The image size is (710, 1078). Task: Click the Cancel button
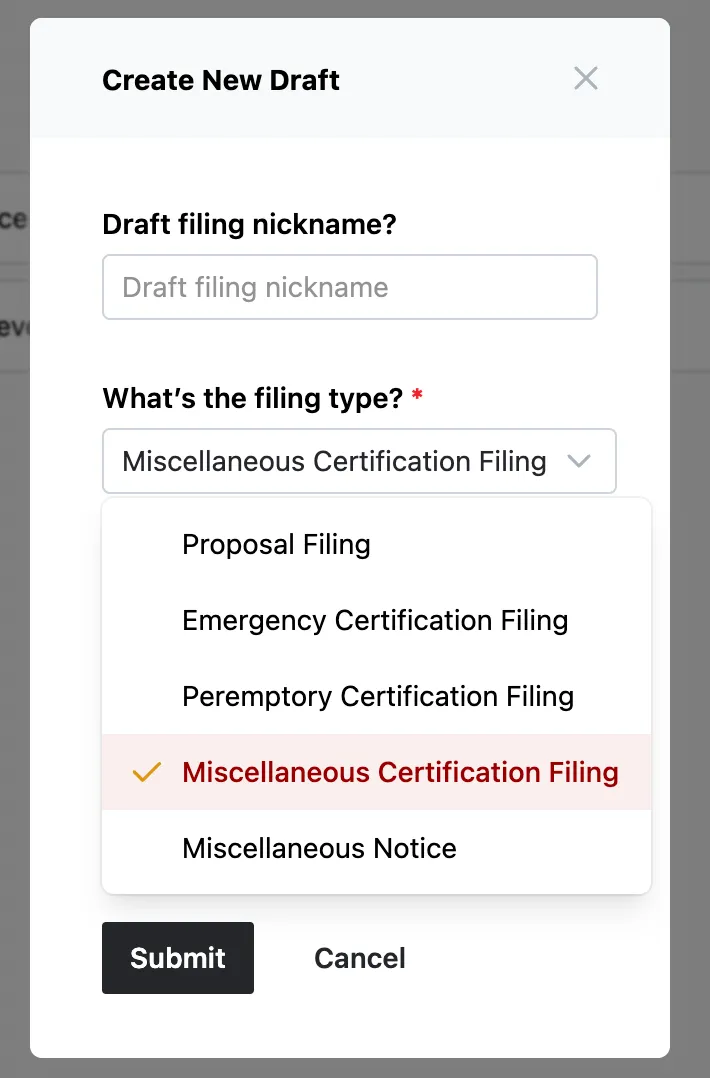point(360,958)
